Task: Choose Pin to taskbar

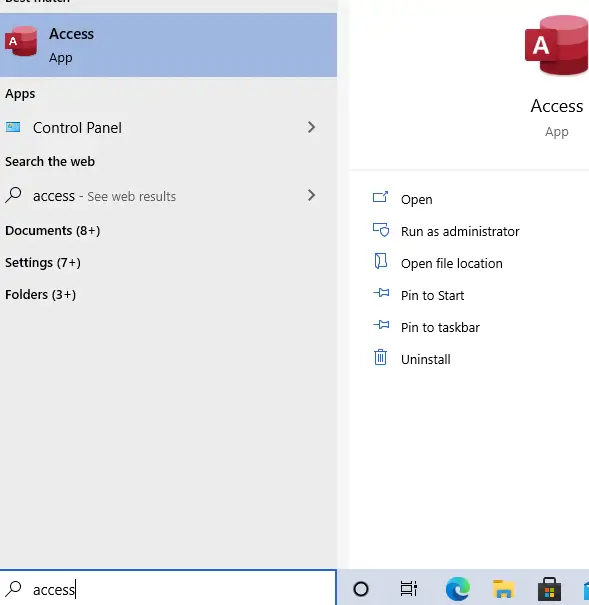Action: (x=440, y=328)
